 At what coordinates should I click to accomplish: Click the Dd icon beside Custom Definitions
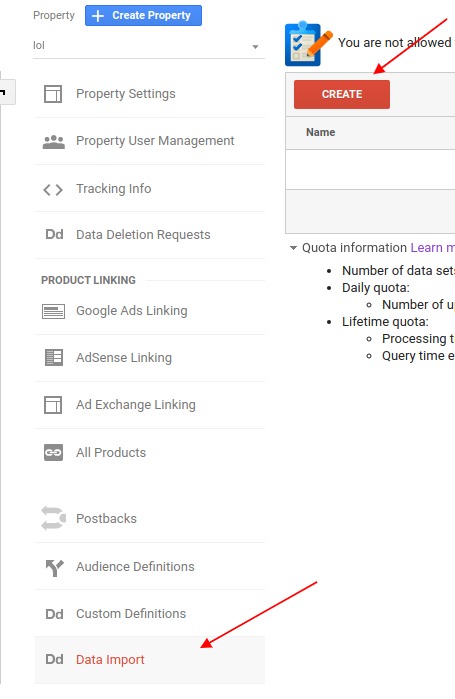coord(54,614)
